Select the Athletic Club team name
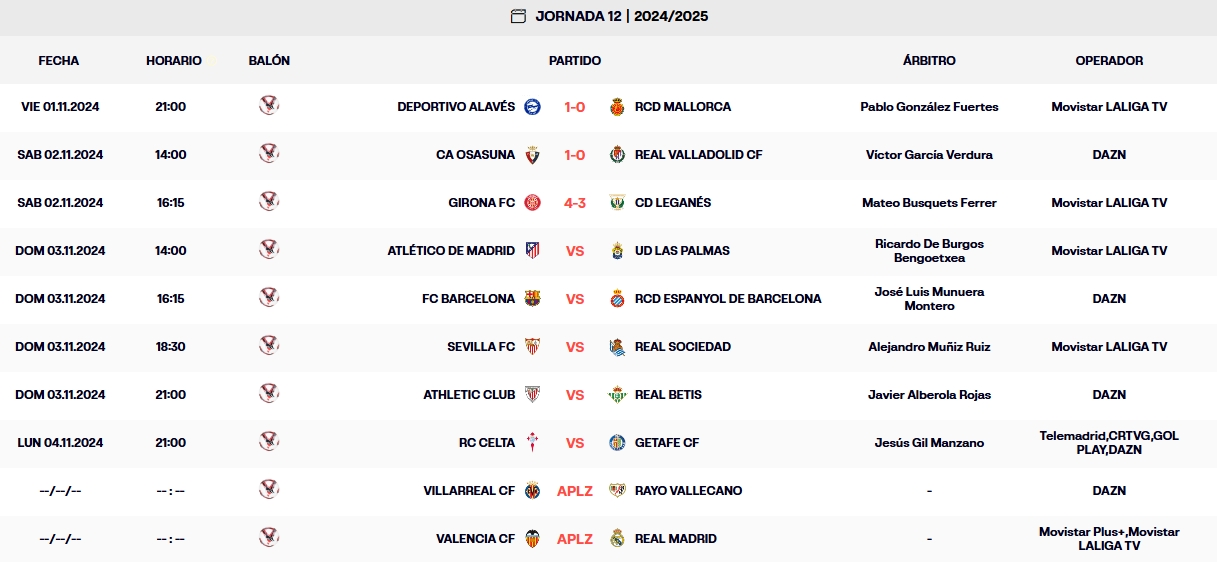Screen dimensions: 1217x562 (469, 395)
